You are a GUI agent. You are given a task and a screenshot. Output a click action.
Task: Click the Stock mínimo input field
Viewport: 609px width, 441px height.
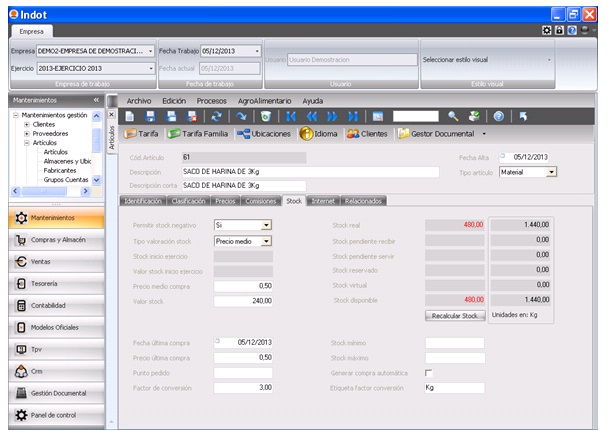(x=454, y=343)
